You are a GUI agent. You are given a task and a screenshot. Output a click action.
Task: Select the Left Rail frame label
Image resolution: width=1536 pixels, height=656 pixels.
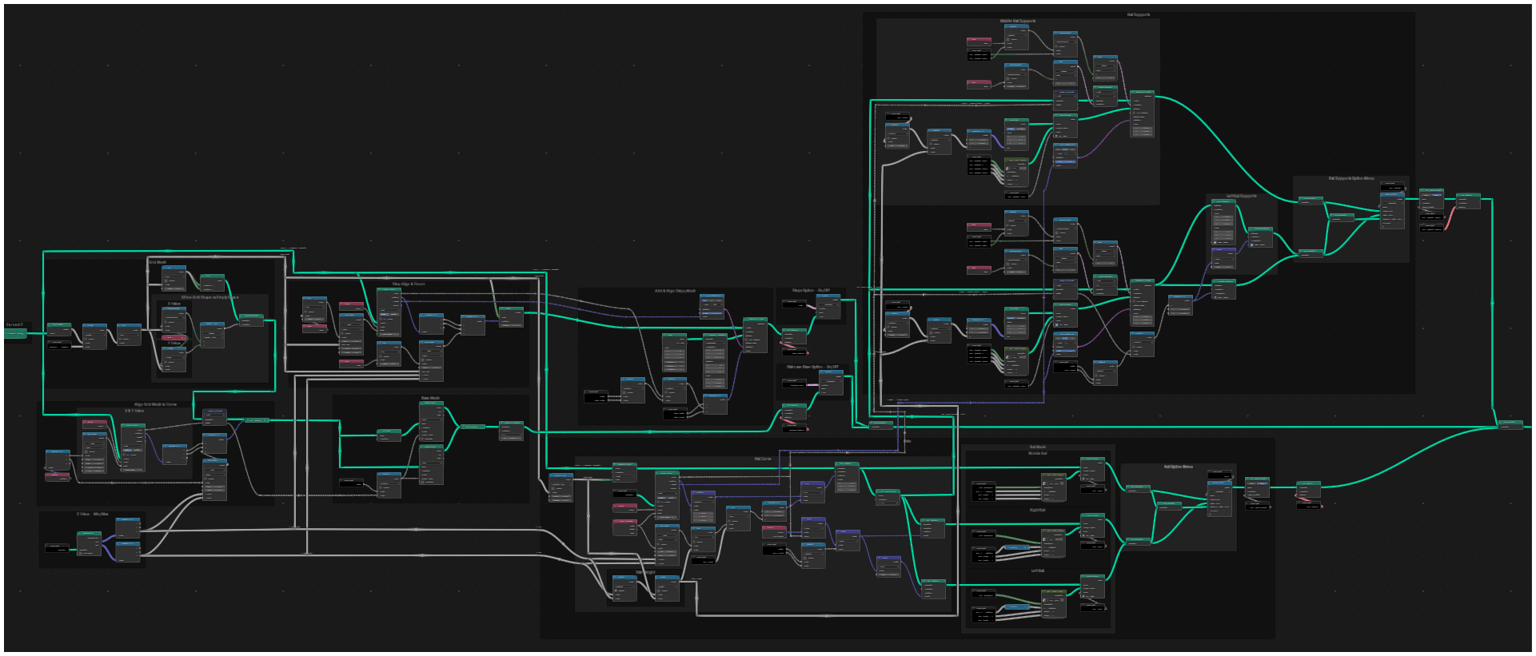[x=1037, y=570]
